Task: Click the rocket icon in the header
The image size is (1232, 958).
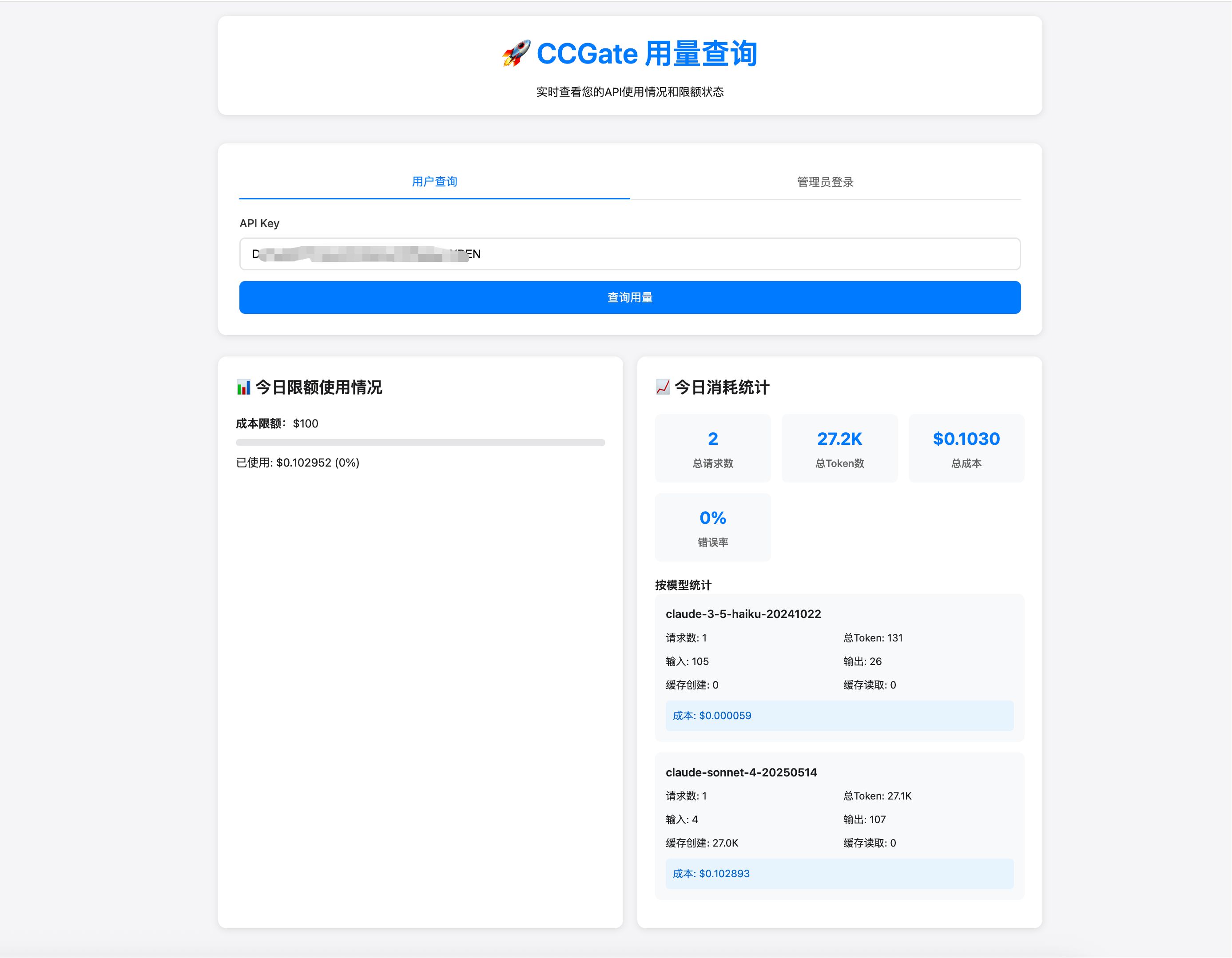Action: (516, 54)
